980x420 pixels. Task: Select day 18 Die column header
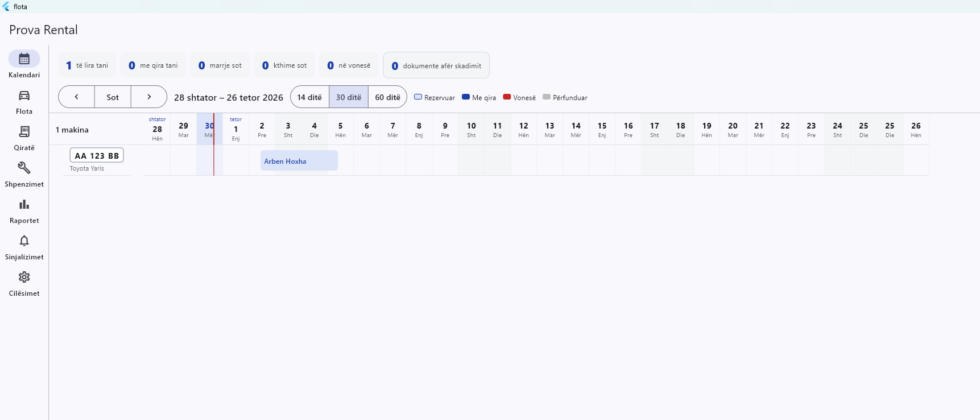[681, 129]
